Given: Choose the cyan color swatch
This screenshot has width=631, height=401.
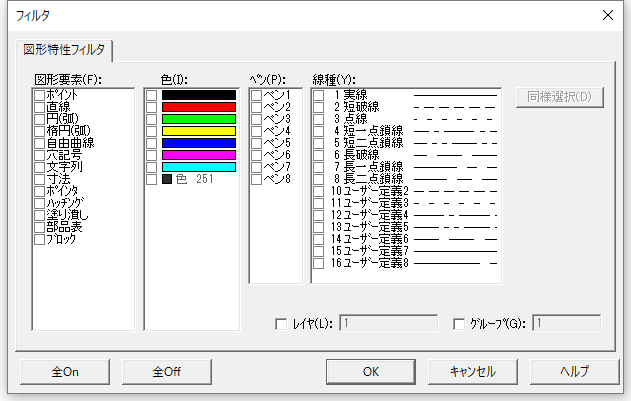Looking at the screenshot, I should [198, 167].
